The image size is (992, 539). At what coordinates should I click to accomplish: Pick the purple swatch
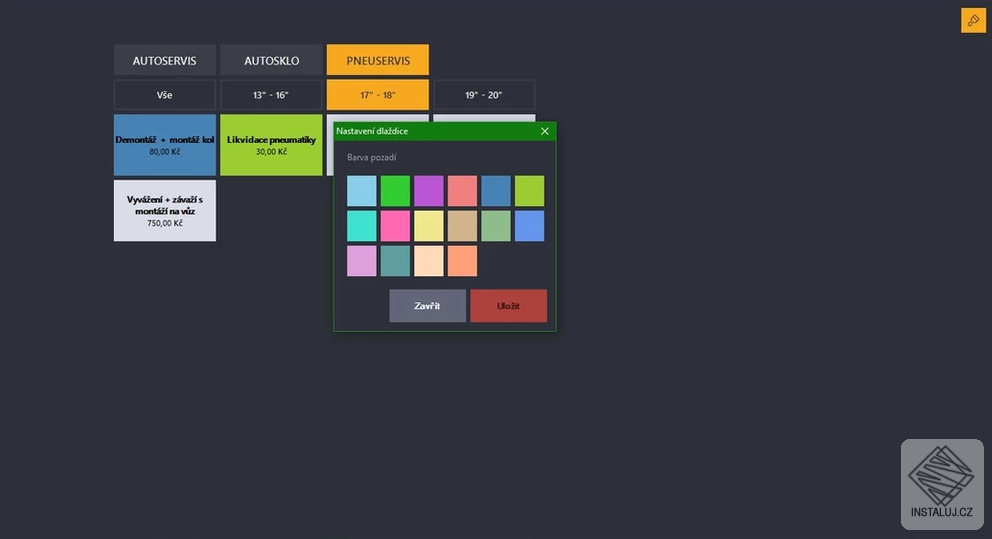pyautogui.click(x=429, y=191)
